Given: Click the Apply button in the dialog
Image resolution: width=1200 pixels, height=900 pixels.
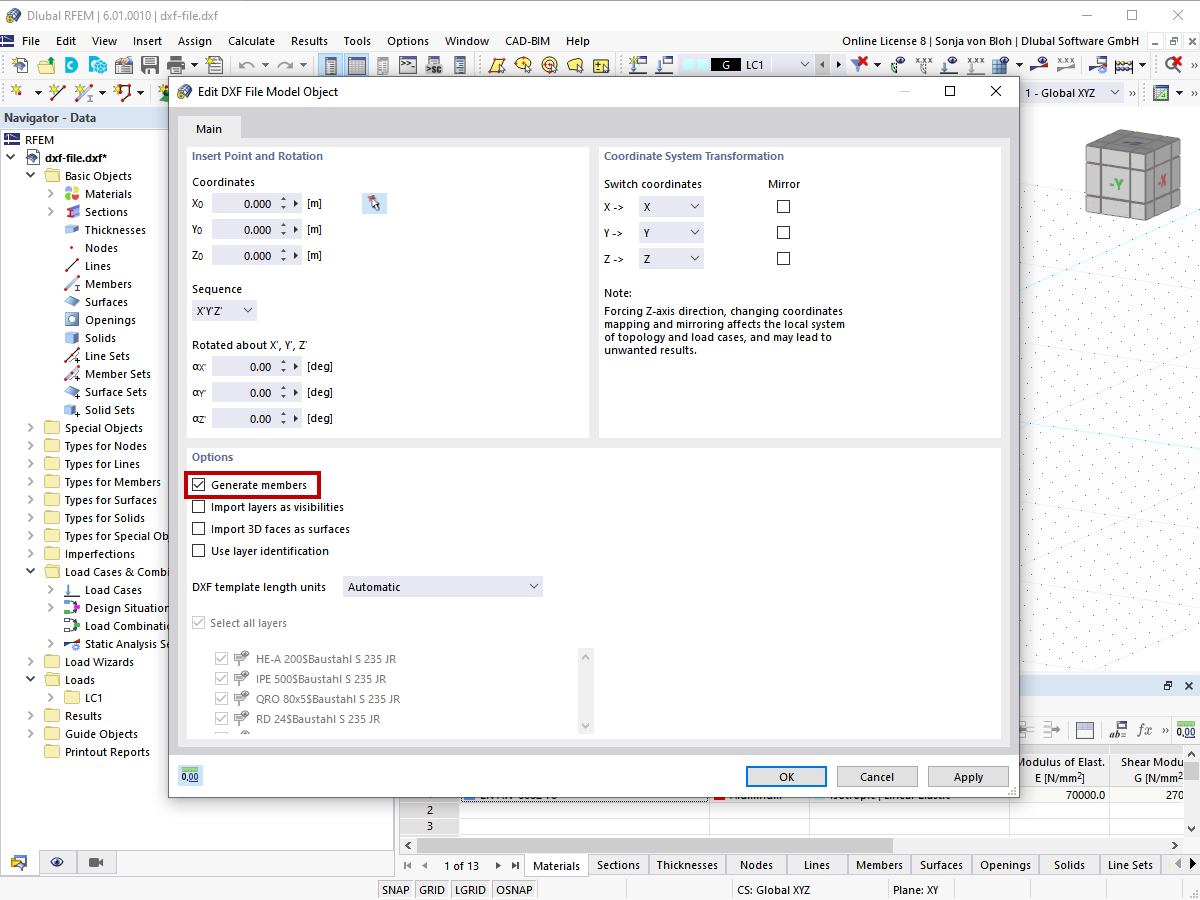Looking at the screenshot, I should [967, 776].
